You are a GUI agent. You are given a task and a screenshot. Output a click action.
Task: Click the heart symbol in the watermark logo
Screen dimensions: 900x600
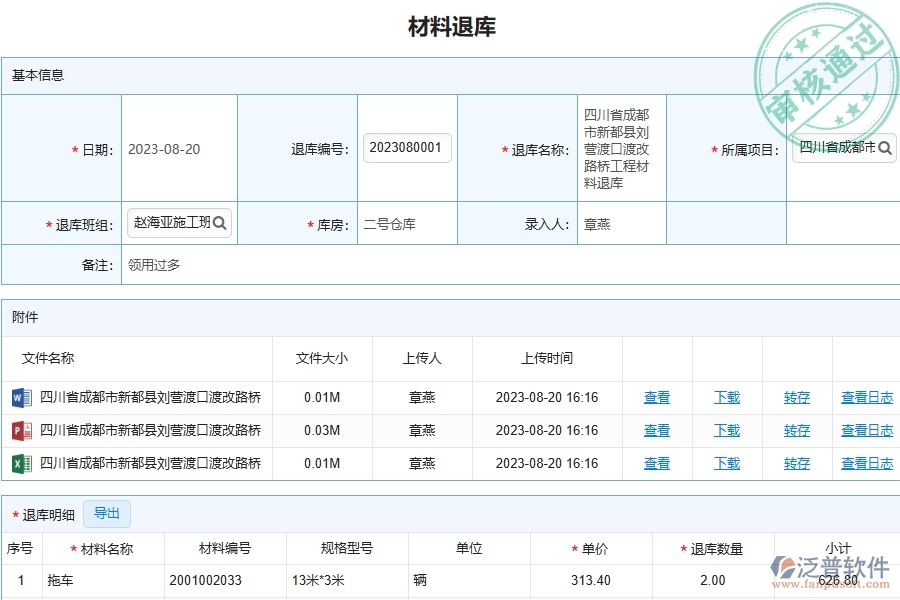tap(785, 565)
